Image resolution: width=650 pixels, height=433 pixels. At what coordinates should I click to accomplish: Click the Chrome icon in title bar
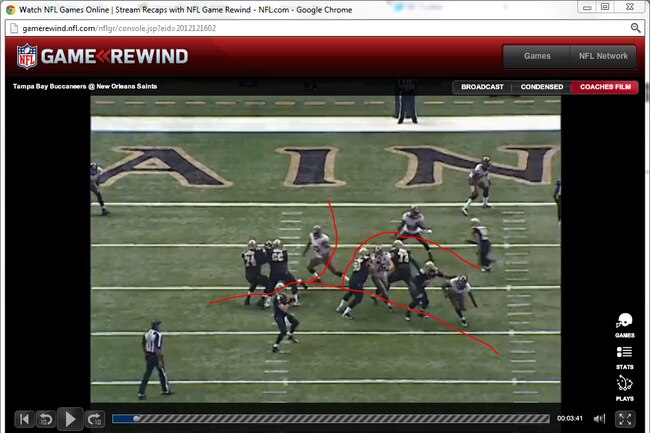(10, 10)
